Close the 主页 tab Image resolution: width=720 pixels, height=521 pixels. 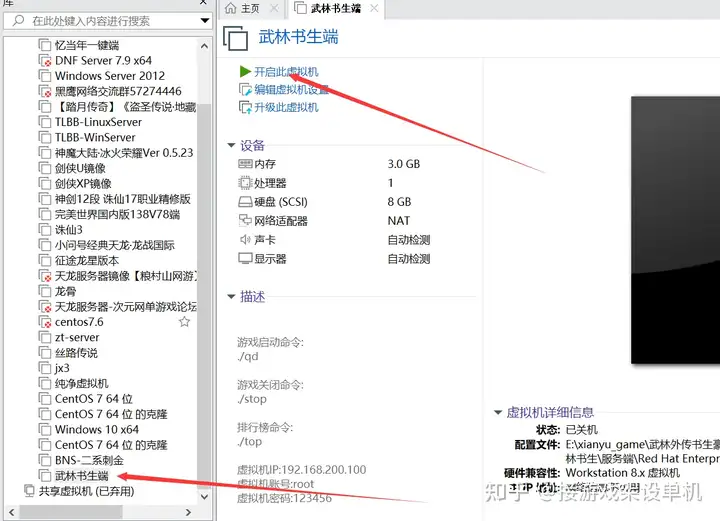[274, 8]
